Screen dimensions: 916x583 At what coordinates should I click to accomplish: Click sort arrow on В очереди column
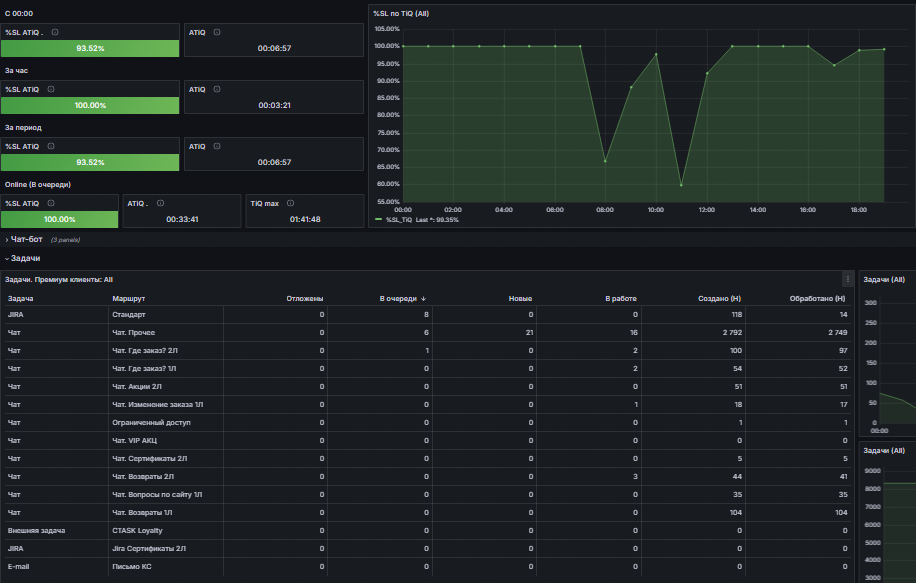click(x=424, y=299)
